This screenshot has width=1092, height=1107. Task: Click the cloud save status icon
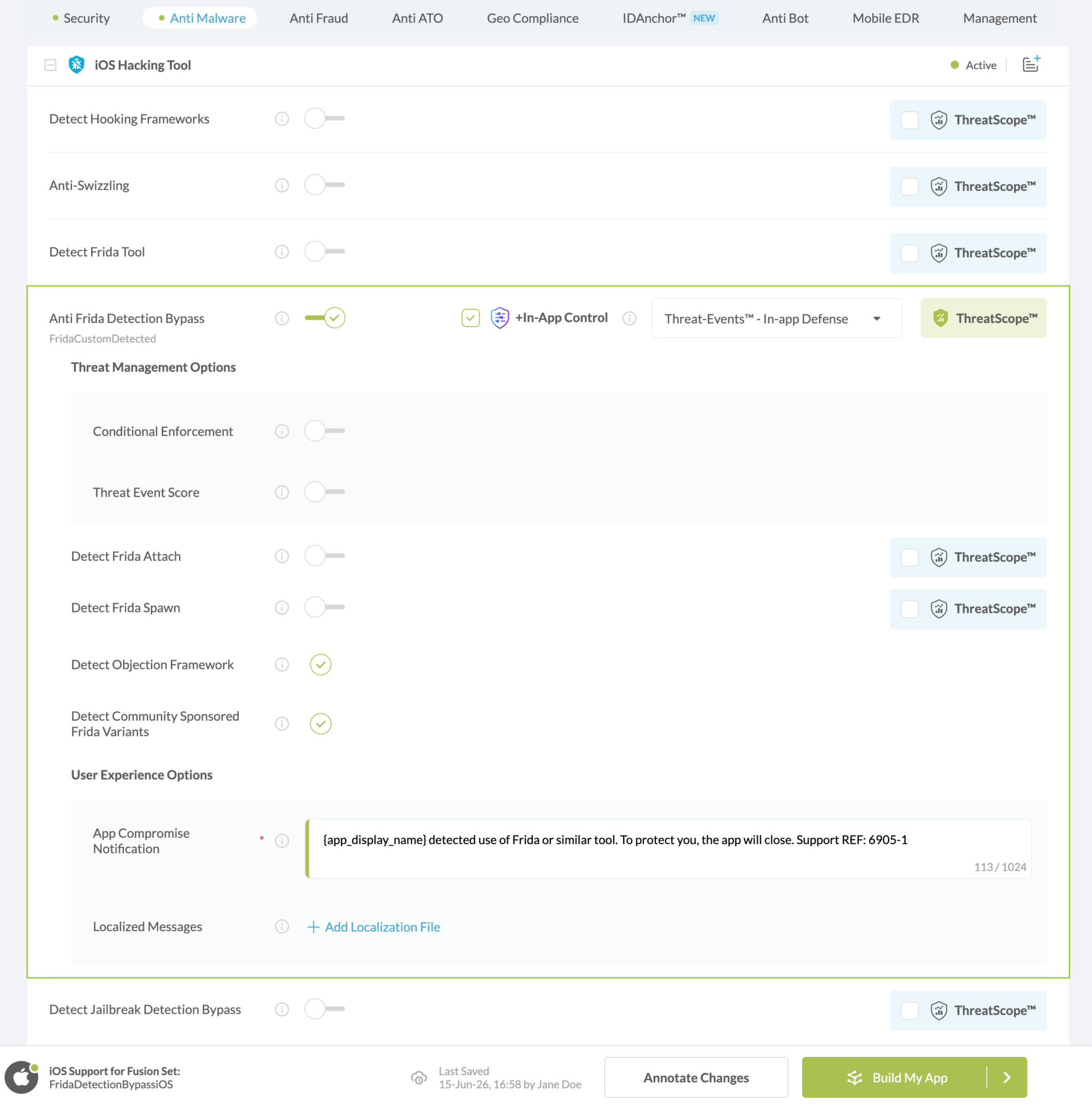tap(419, 1078)
